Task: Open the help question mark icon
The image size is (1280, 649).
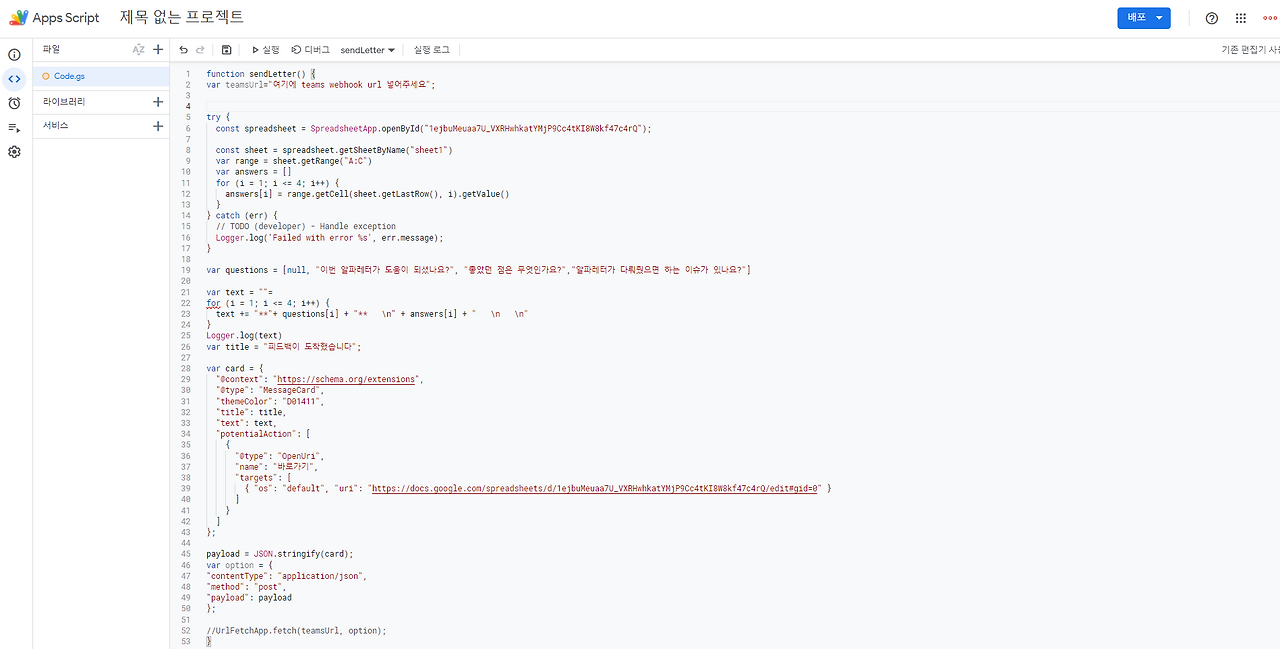Action: tap(1212, 18)
